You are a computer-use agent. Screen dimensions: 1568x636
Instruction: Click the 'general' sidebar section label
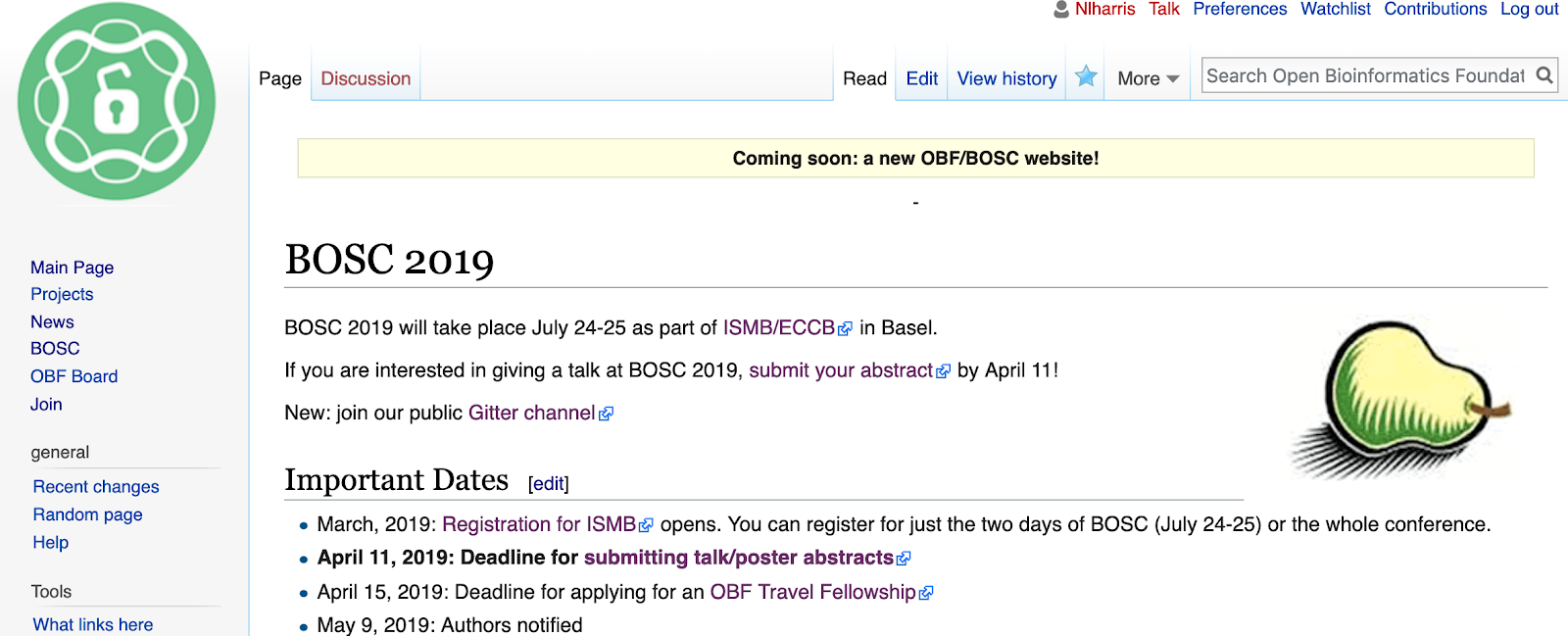(x=60, y=453)
